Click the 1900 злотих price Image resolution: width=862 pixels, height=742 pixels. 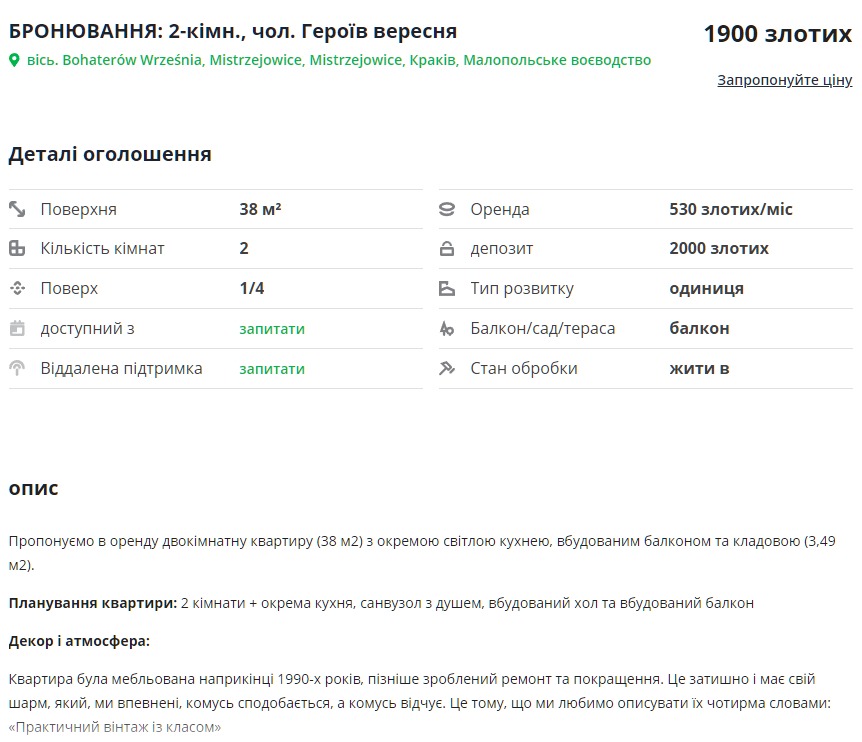tap(777, 34)
